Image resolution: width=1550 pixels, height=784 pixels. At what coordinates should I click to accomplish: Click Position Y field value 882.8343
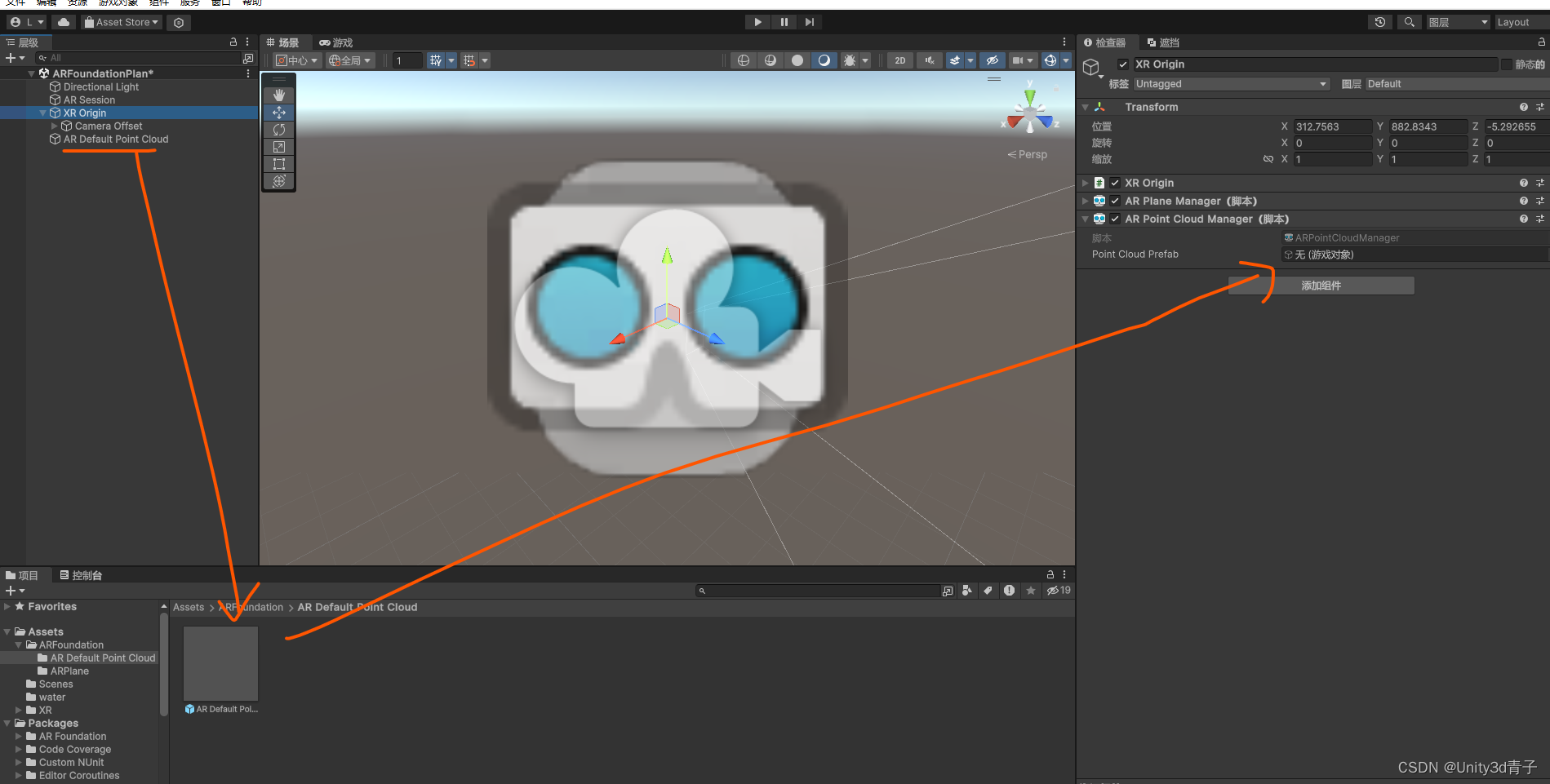(x=1428, y=126)
